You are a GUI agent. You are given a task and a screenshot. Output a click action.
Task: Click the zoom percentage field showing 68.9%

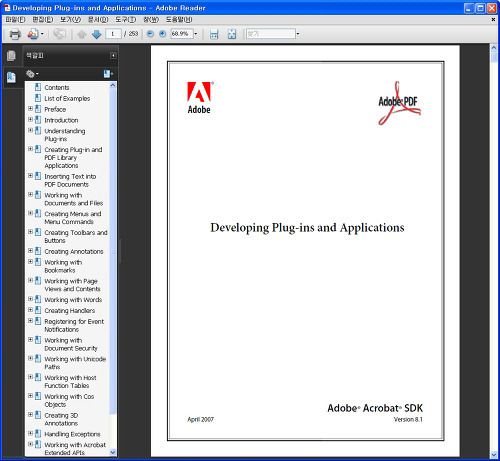tap(182, 34)
